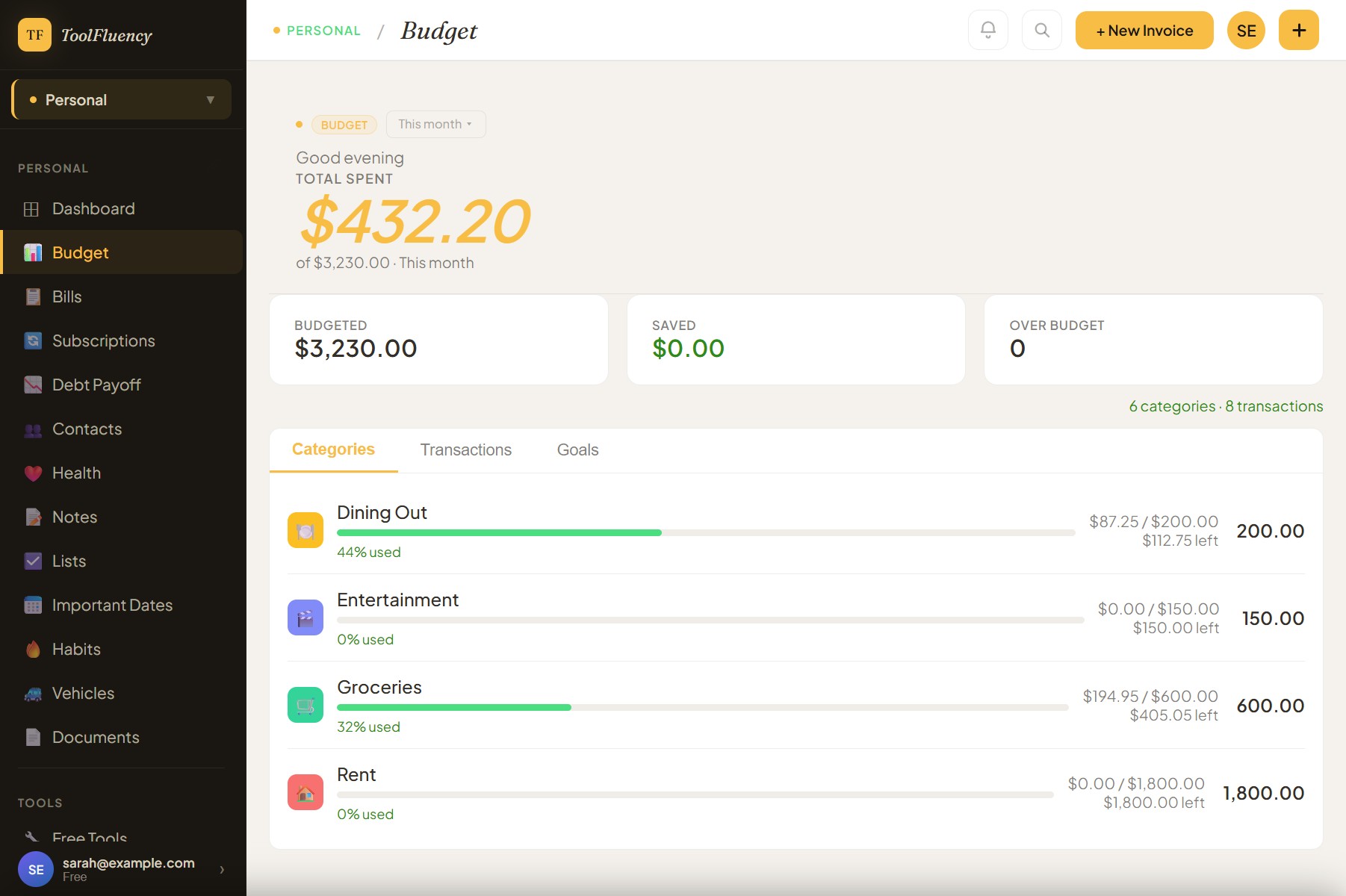Open the Important Dates sidebar link
This screenshot has width=1346, height=896.
pos(122,605)
